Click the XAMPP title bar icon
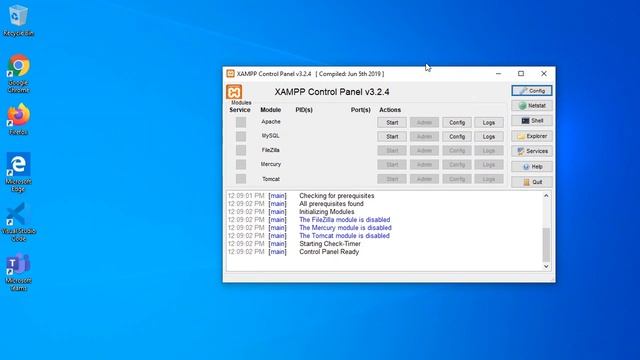640x360 pixels. (230, 74)
